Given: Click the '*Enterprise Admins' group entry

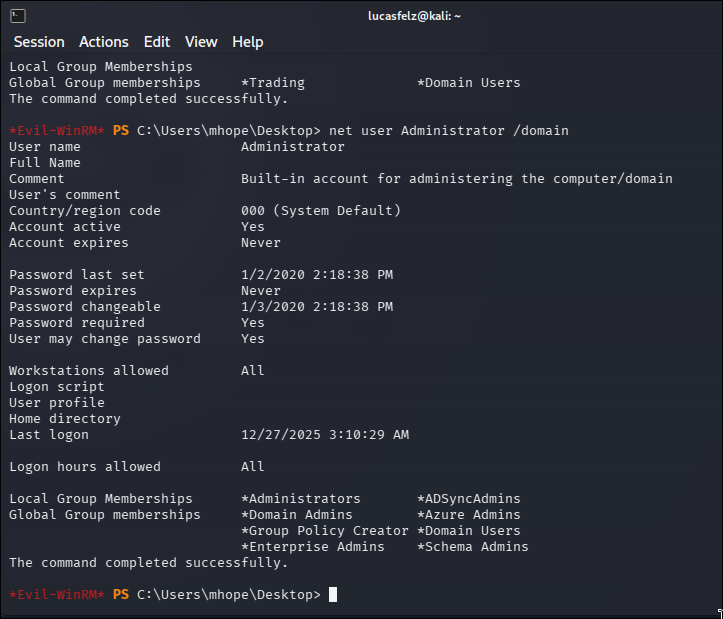Looking at the screenshot, I should [x=313, y=547].
